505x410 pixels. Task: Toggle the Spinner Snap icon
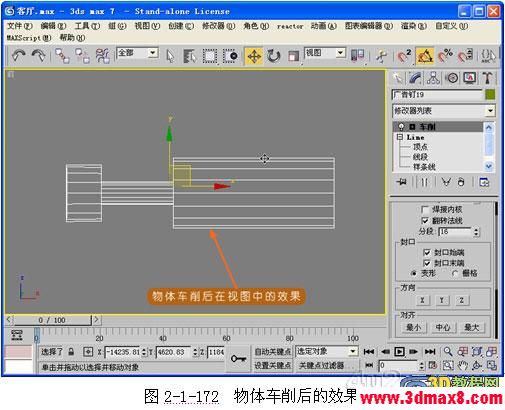tap(465, 56)
